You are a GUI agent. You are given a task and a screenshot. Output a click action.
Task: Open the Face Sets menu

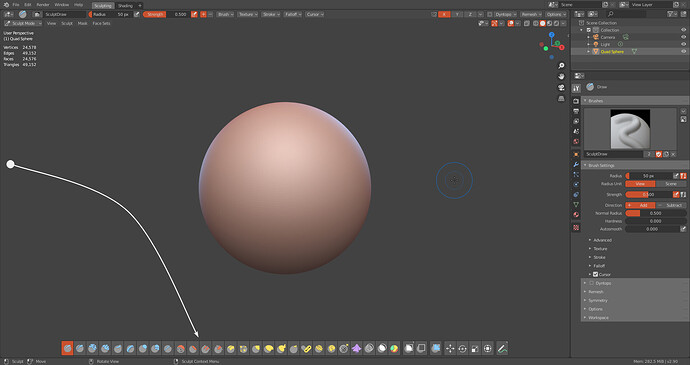point(101,23)
